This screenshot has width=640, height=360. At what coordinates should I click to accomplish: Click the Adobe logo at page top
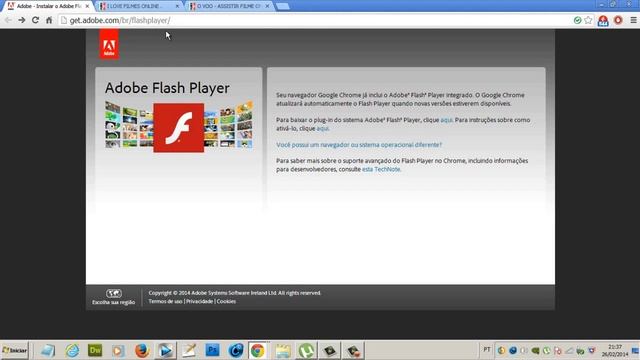click(109, 44)
